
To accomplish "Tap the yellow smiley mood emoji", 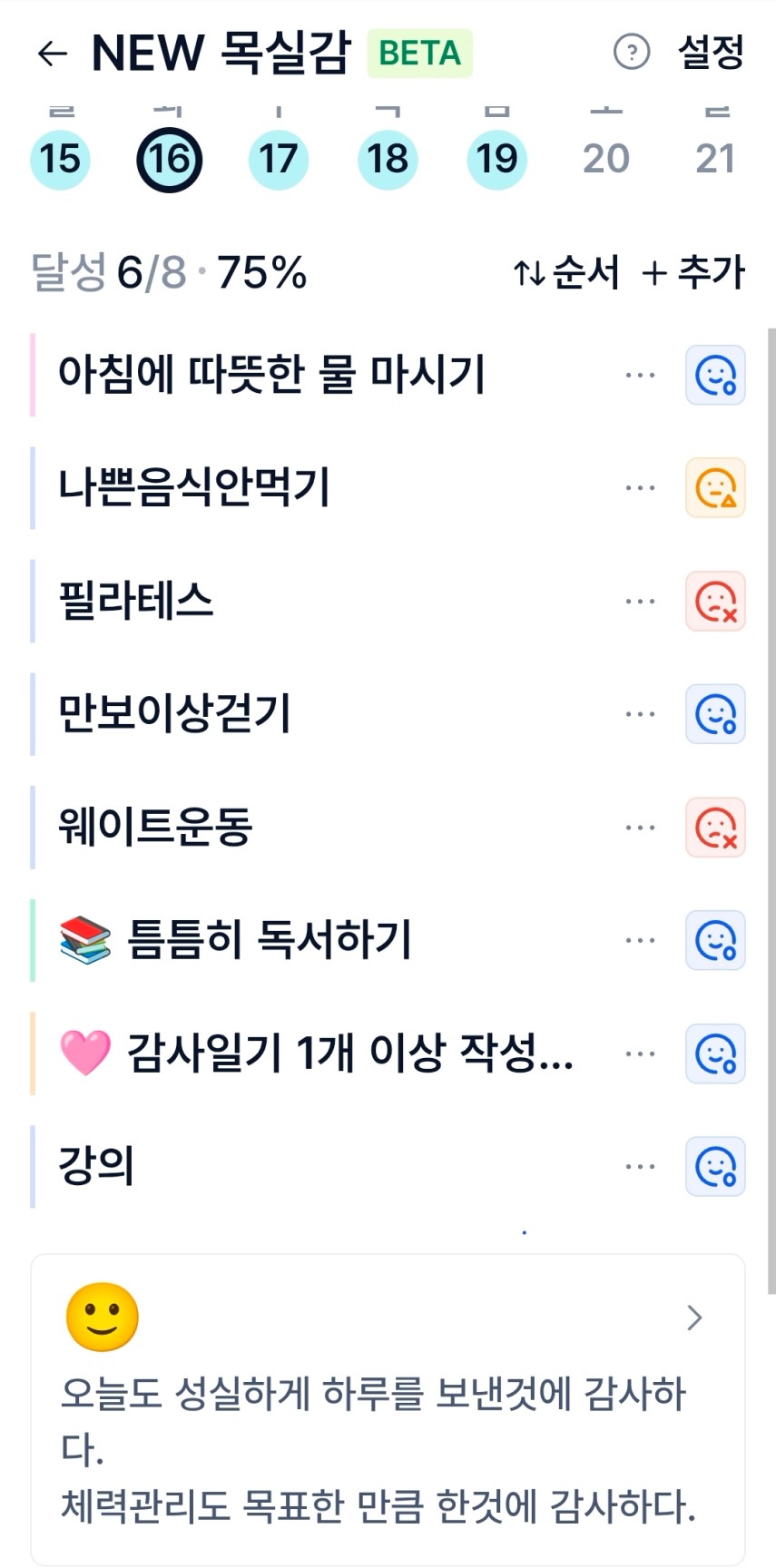I will tap(102, 1317).
